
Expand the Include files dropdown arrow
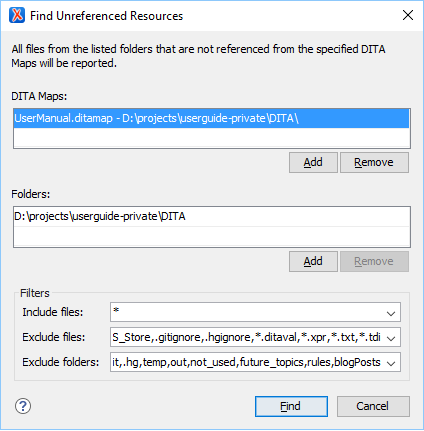pos(391,313)
